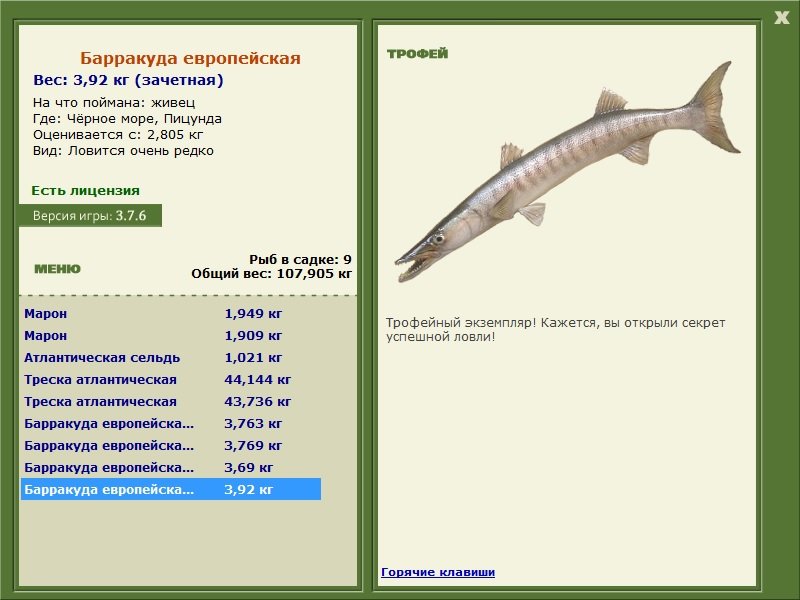Screen dimensions: 800x600
Task: Open the МЕНЮ button
Action: [57, 269]
